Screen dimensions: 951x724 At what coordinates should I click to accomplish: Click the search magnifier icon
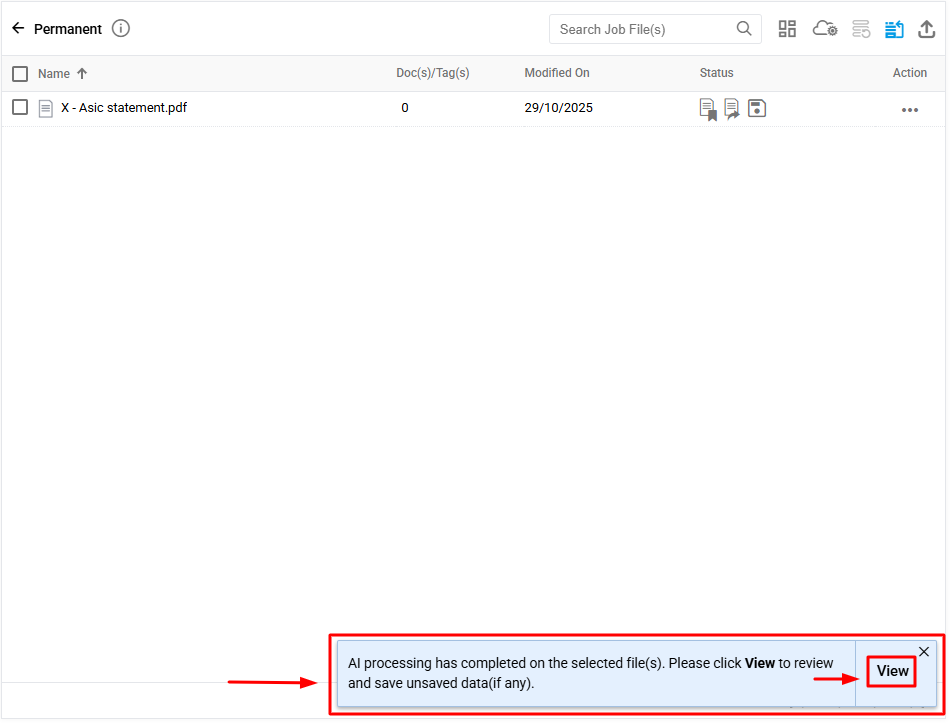744,29
